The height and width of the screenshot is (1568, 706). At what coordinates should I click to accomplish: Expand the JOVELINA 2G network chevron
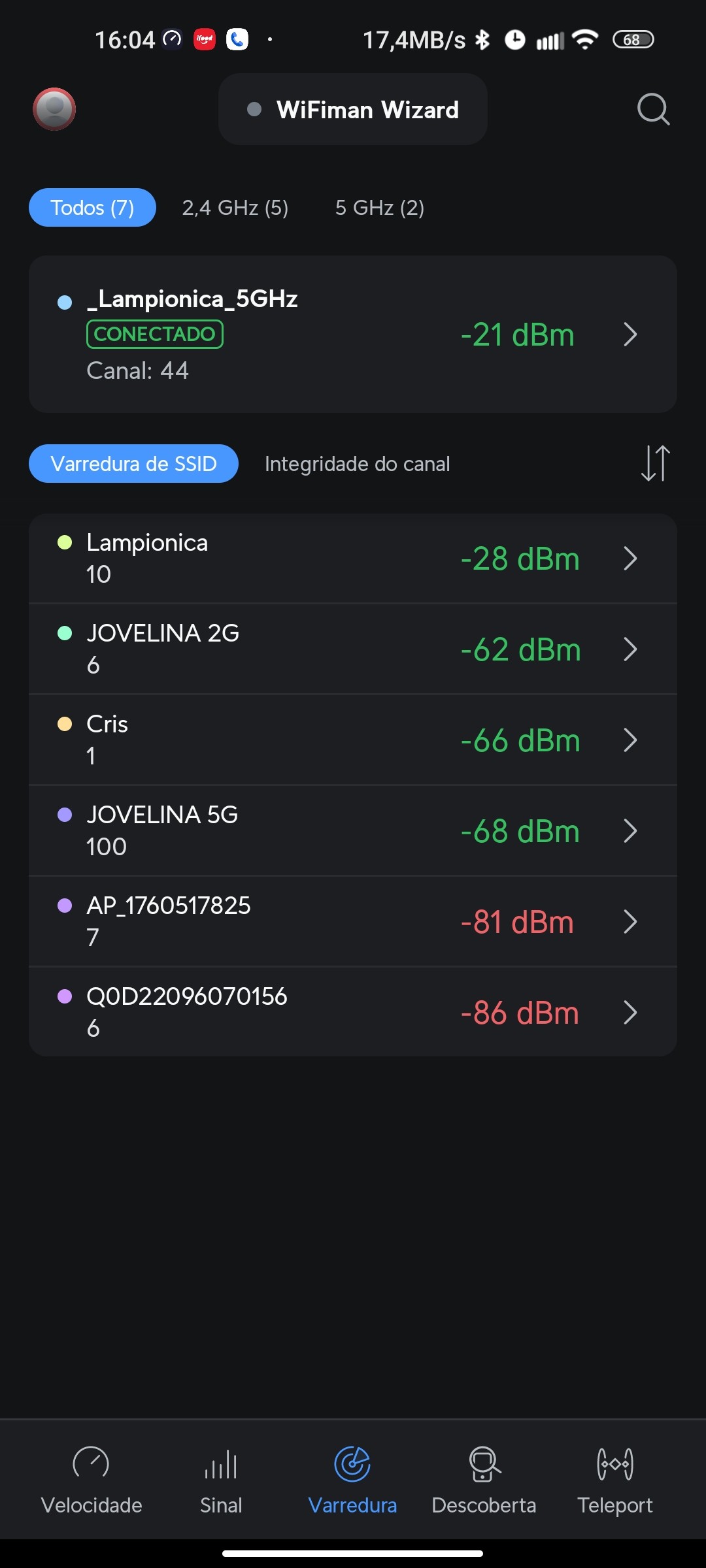point(630,649)
